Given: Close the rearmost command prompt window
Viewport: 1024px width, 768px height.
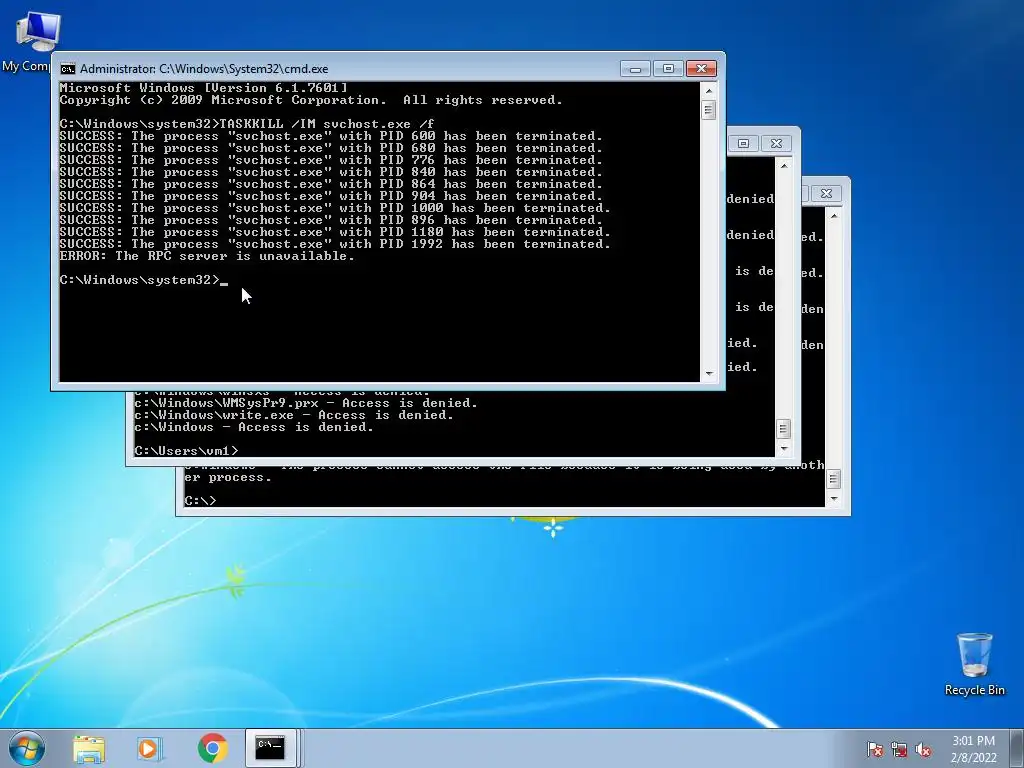Looking at the screenshot, I should [826, 193].
